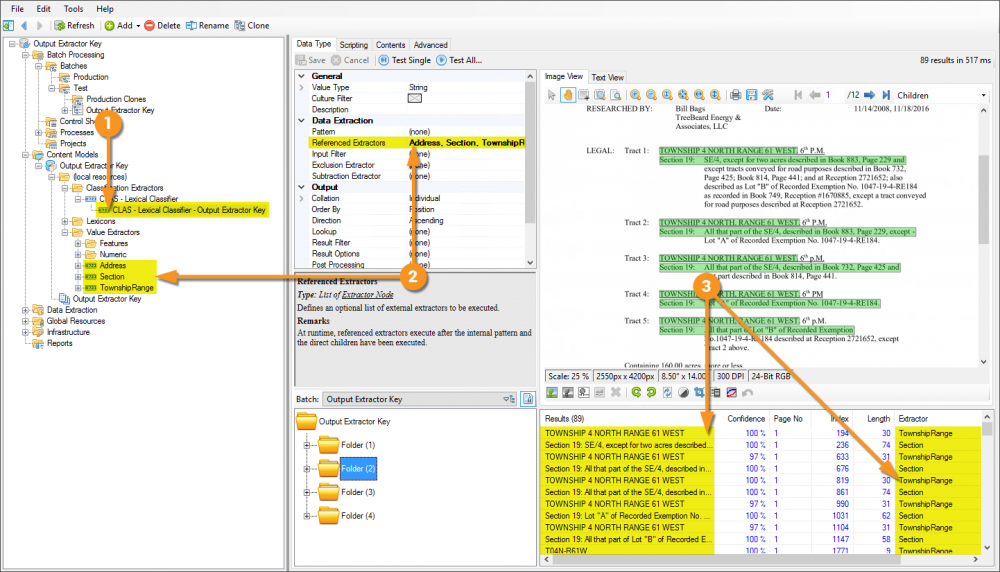Image resolution: width=1000 pixels, height=572 pixels.
Task: Click the Refresh toolbar button
Action: [75, 25]
